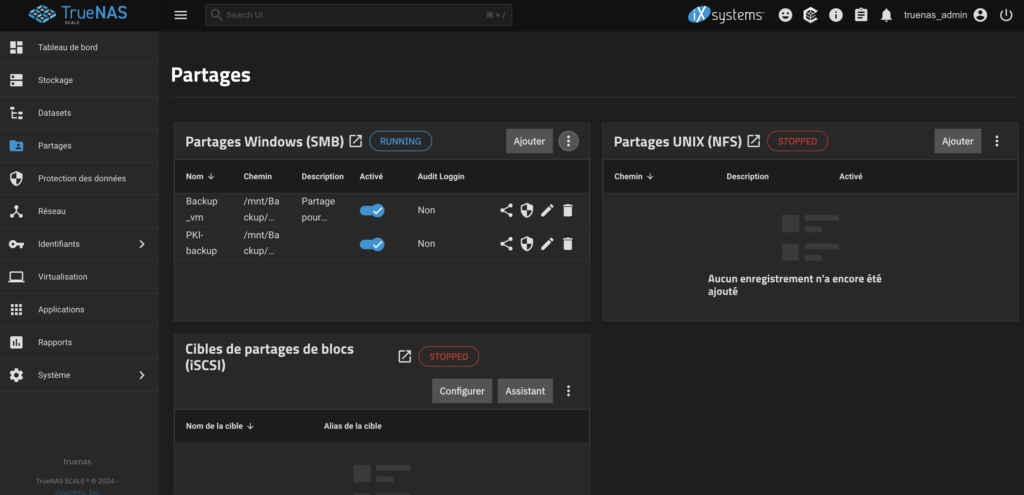Open the NFS panel three-dot options menu

click(997, 141)
